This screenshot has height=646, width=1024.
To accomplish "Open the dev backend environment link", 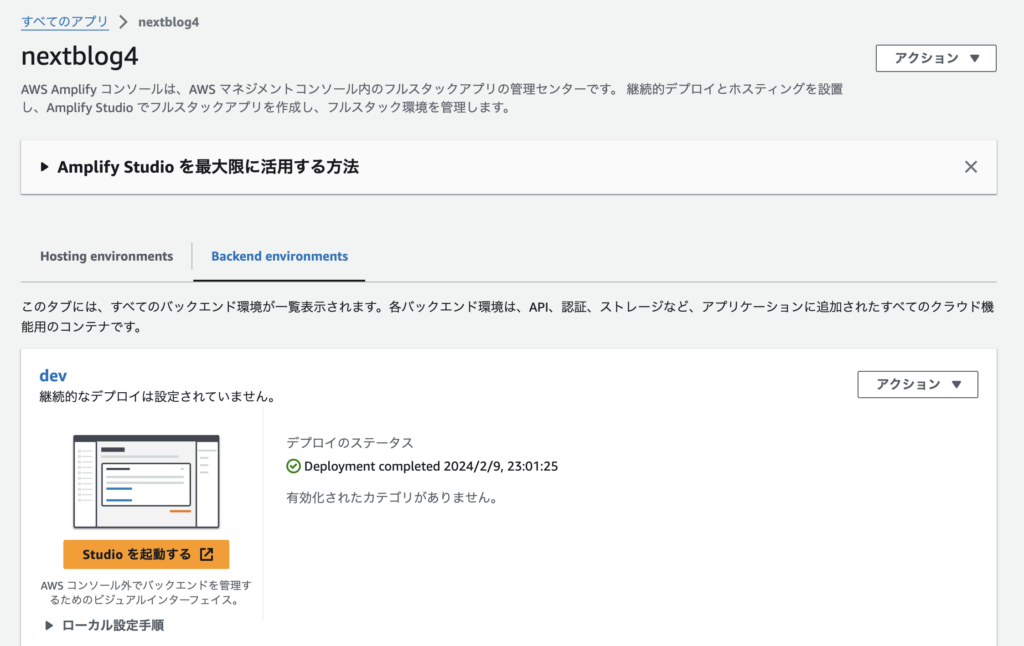I will 53,376.
